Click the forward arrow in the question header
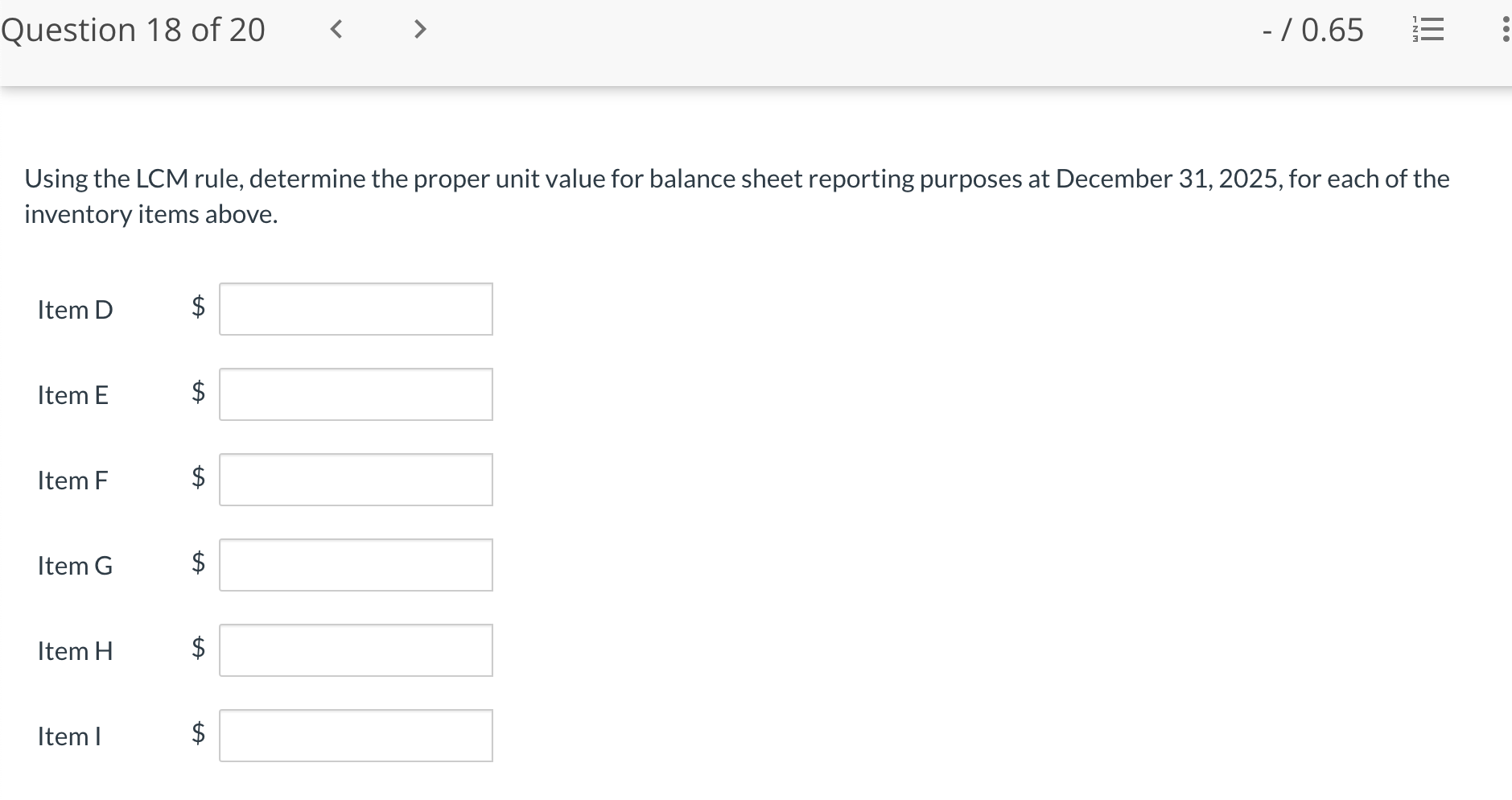The image size is (1512, 800). pos(419,30)
